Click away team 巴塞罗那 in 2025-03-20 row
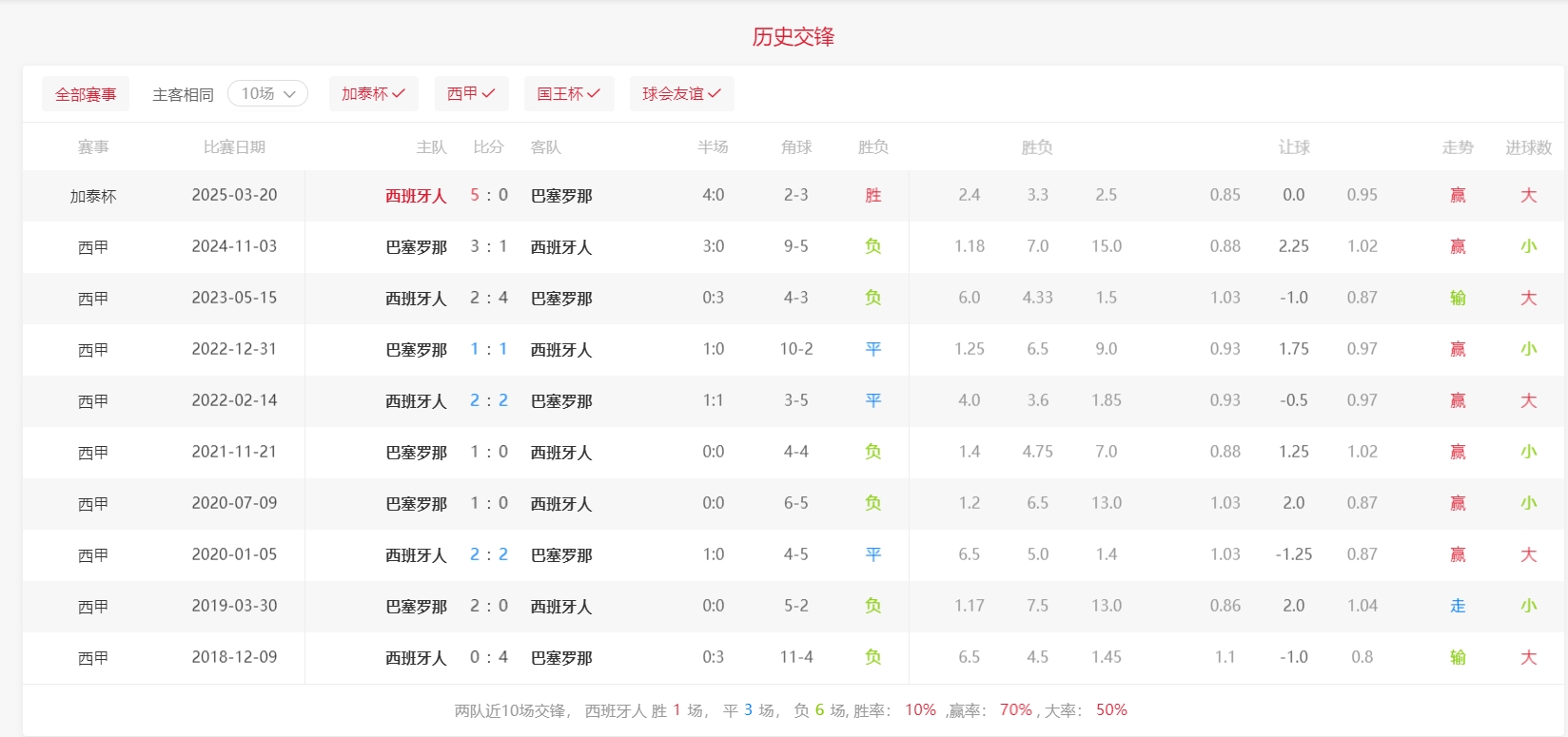 click(x=561, y=196)
